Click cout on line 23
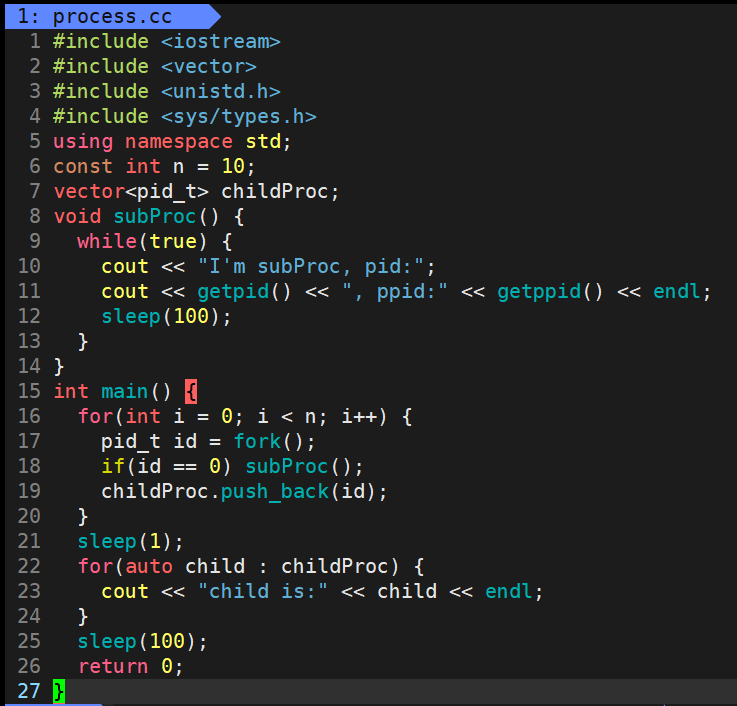 (x=125, y=591)
